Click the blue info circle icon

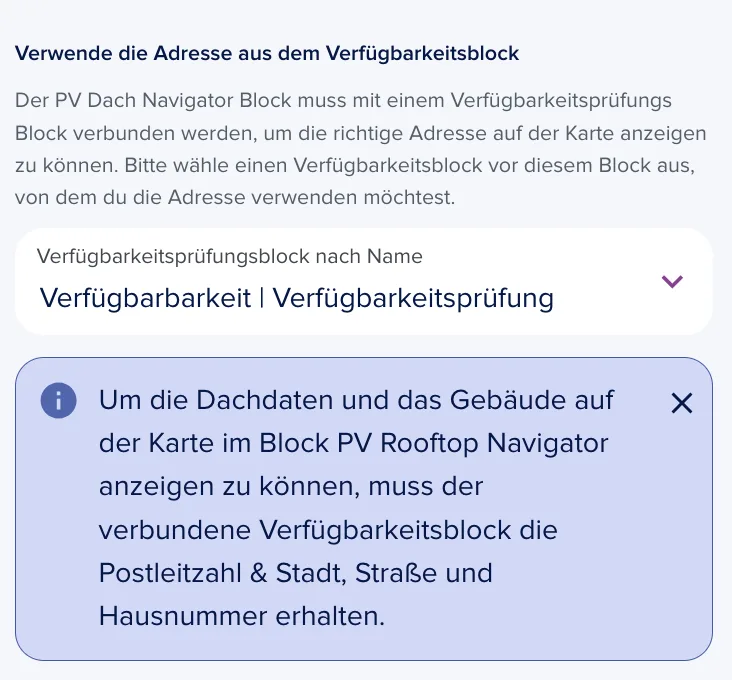coord(58,400)
